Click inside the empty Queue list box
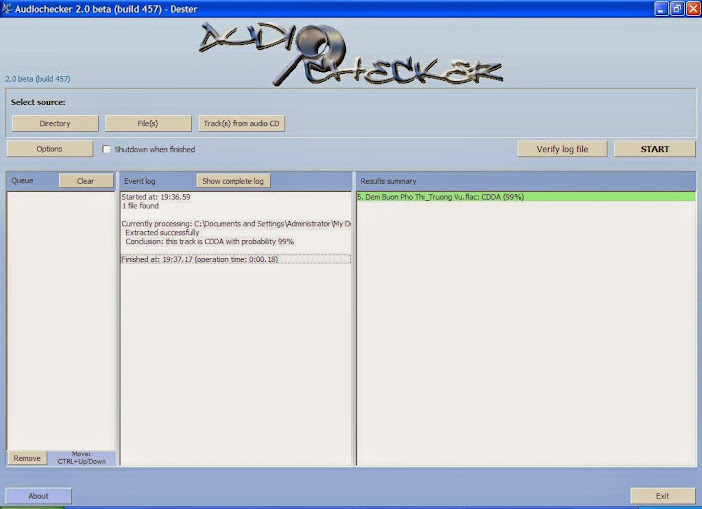Viewport: 702px width, 509px height. (61, 320)
